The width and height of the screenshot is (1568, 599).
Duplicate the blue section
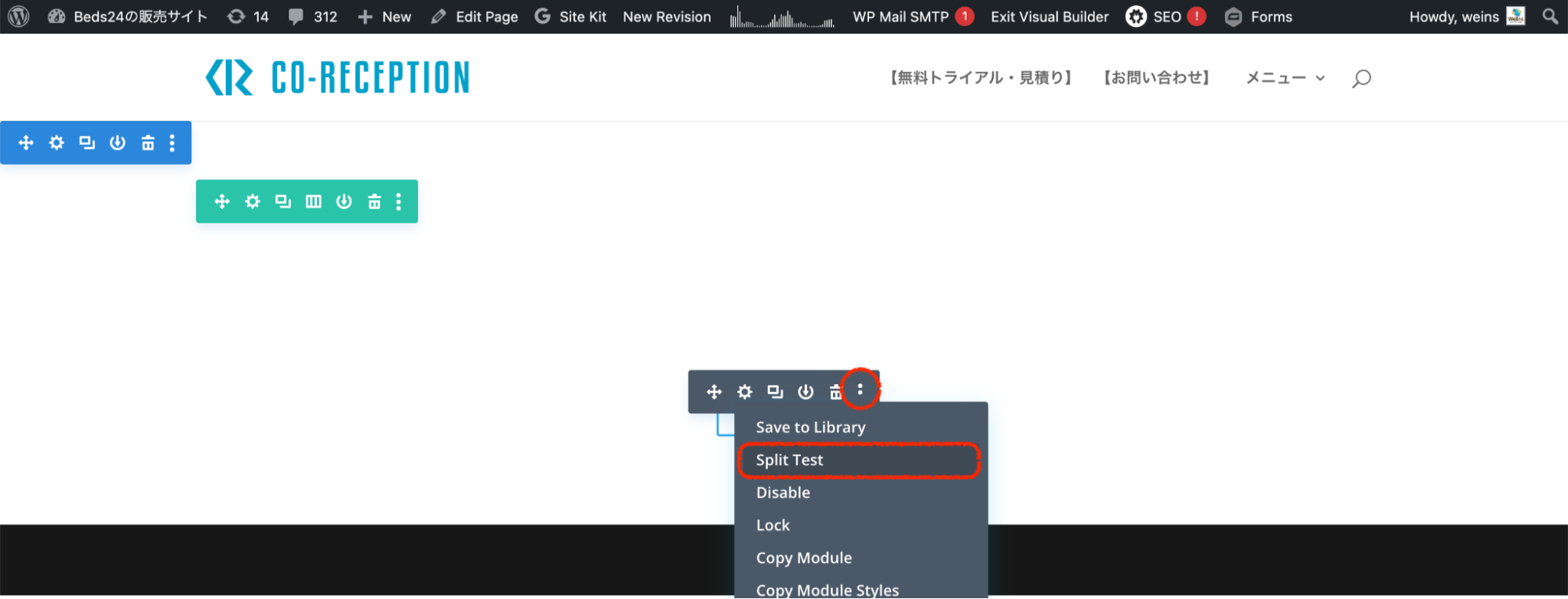click(87, 143)
